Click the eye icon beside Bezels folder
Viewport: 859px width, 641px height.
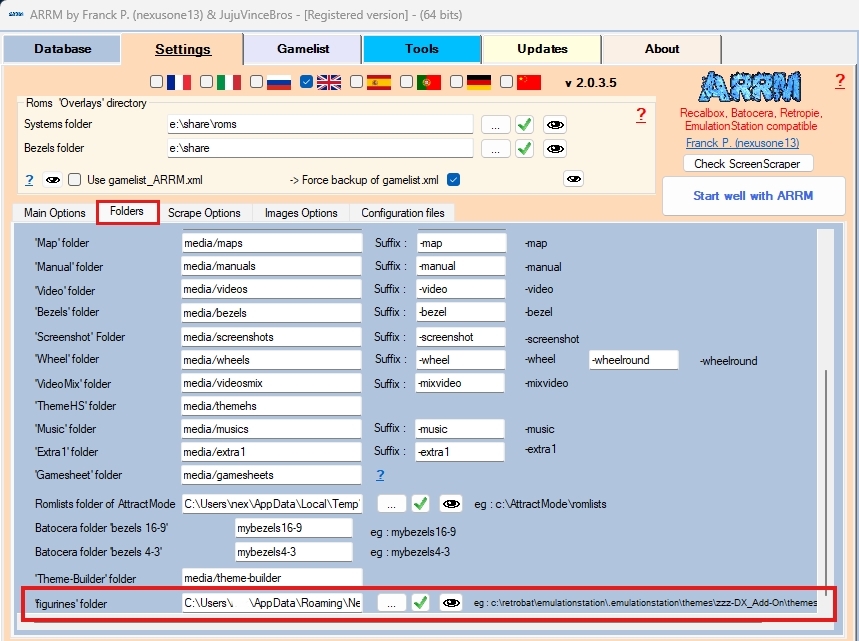point(555,148)
